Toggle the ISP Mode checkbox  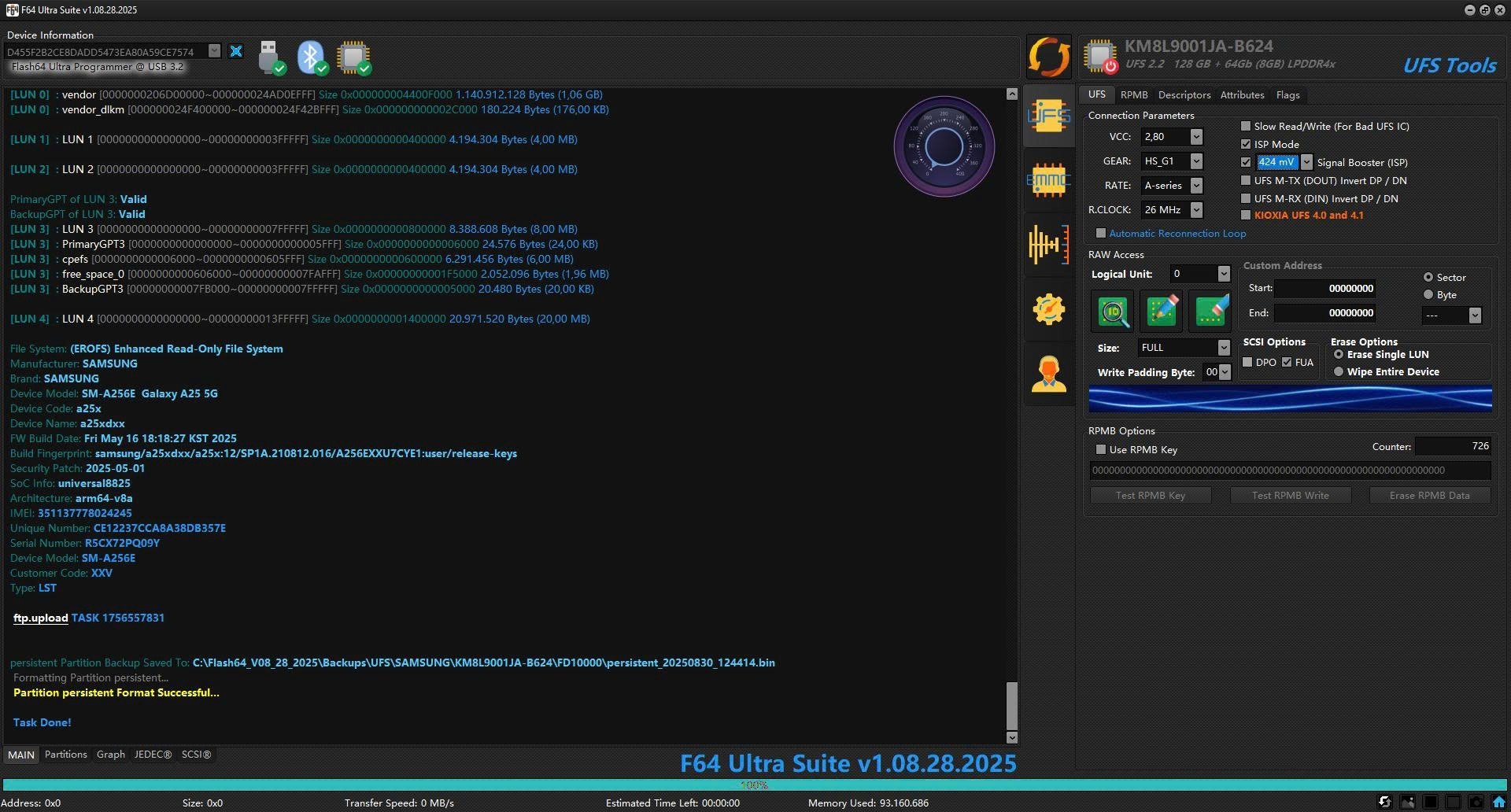tap(1246, 144)
